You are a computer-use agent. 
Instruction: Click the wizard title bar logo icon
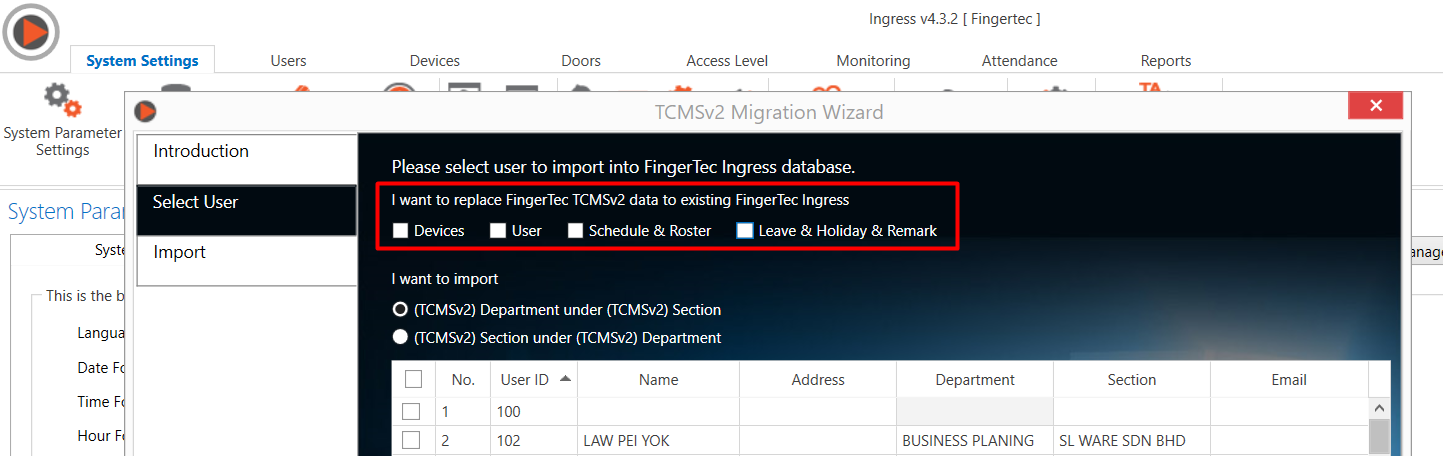[146, 111]
